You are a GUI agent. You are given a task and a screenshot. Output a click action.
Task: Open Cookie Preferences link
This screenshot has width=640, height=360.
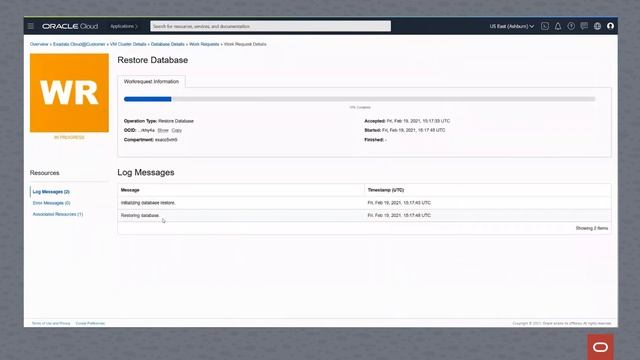tap(90, 323)
